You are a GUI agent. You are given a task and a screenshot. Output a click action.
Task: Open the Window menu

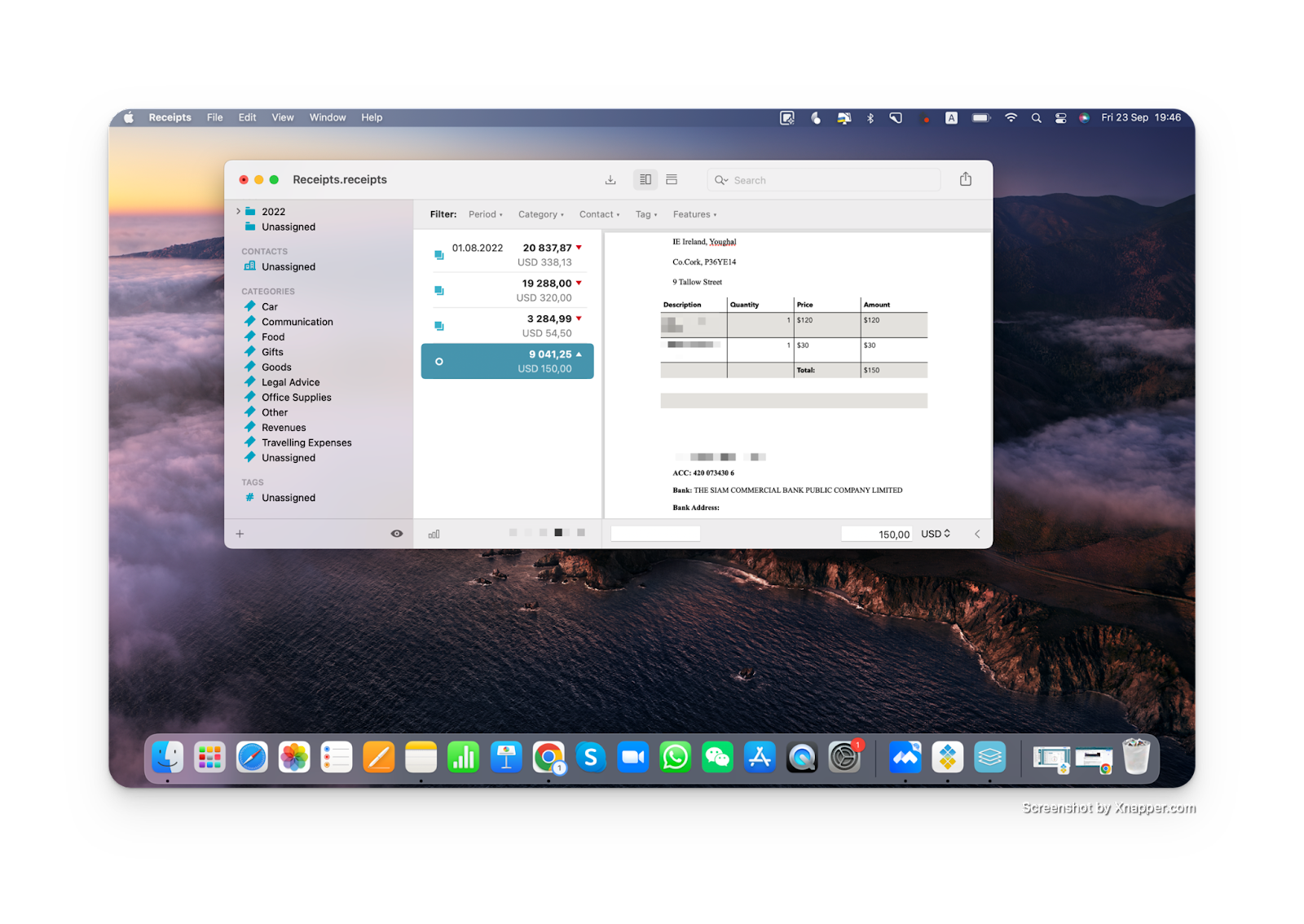[x=328, y=118]
